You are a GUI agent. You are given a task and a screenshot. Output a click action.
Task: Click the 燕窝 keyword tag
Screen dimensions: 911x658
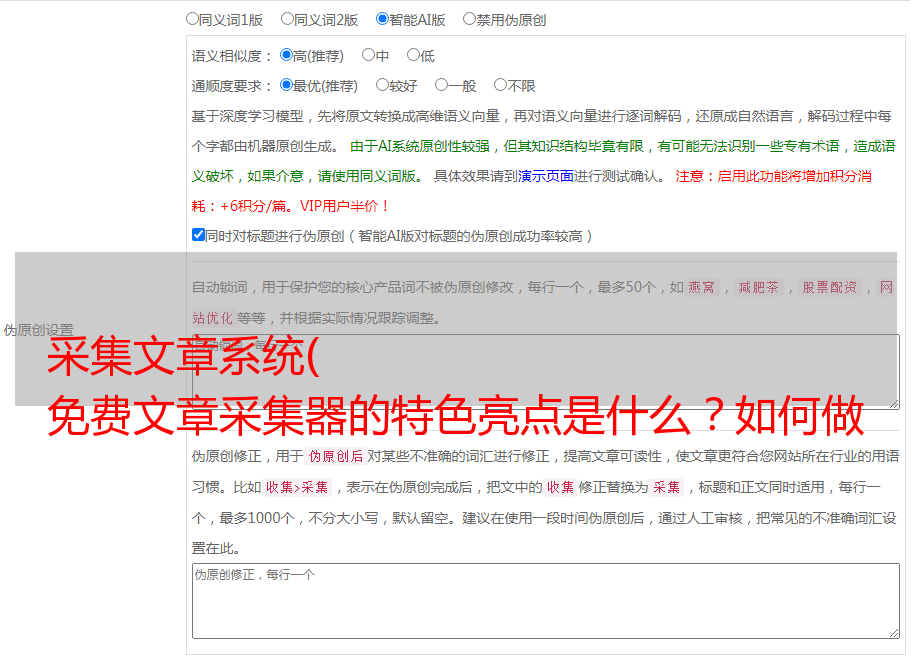pos(701,287)
